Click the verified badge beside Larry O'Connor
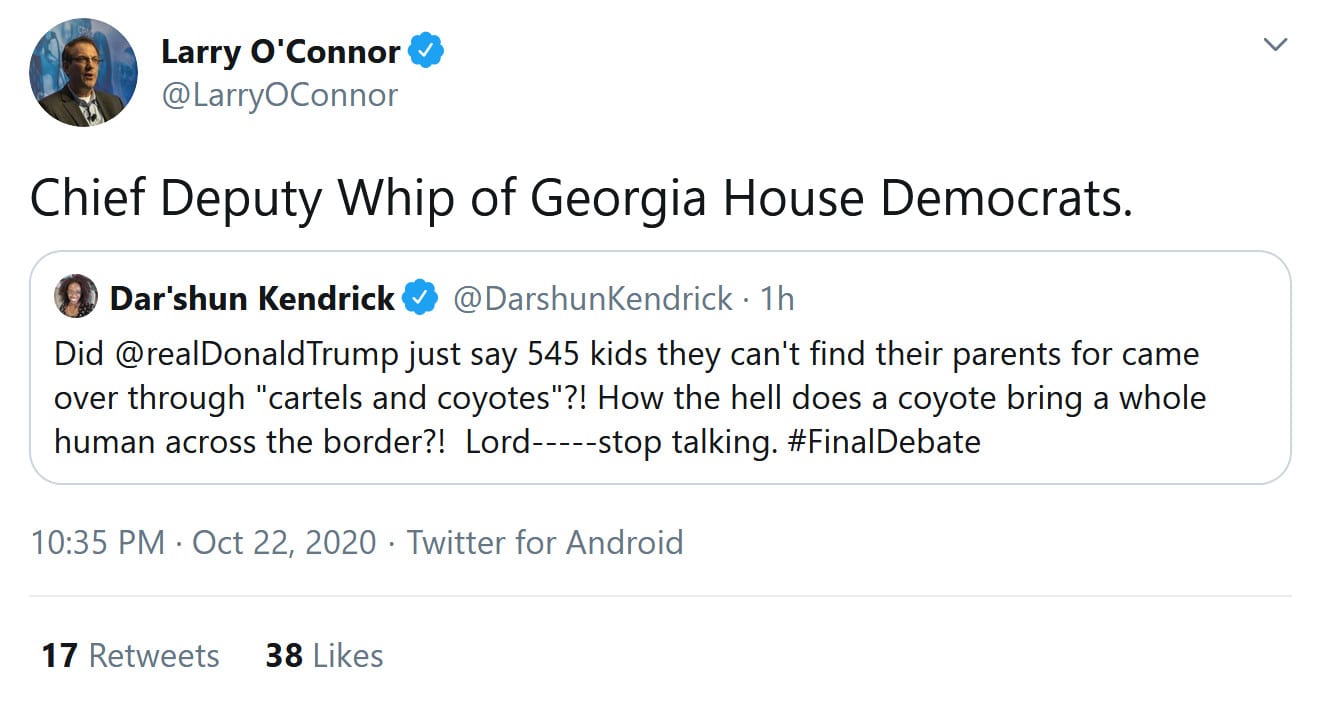This screenshot has height=704, width=1320. [427, 52]
